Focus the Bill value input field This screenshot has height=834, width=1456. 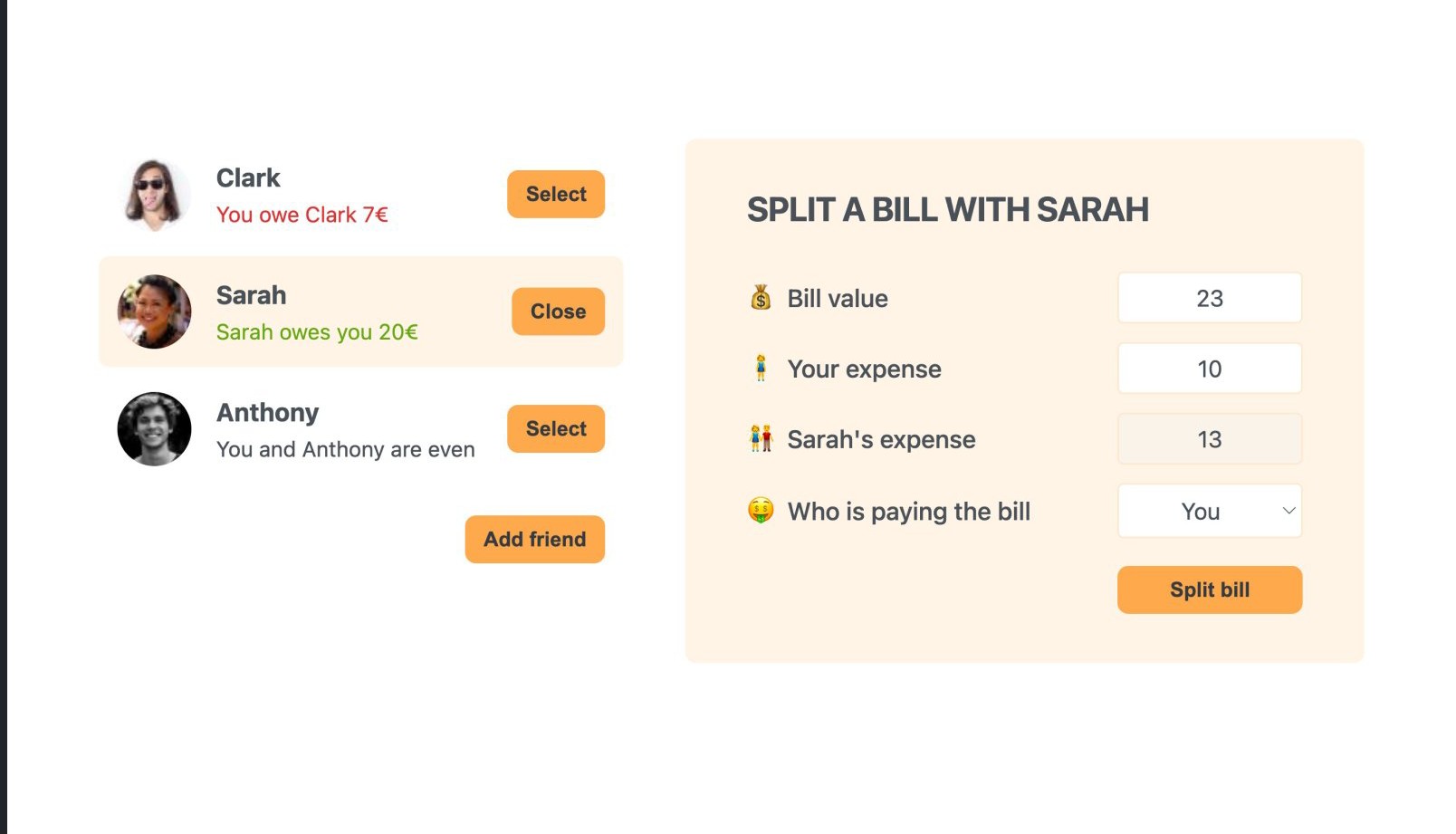click(x=1210, y=298)
